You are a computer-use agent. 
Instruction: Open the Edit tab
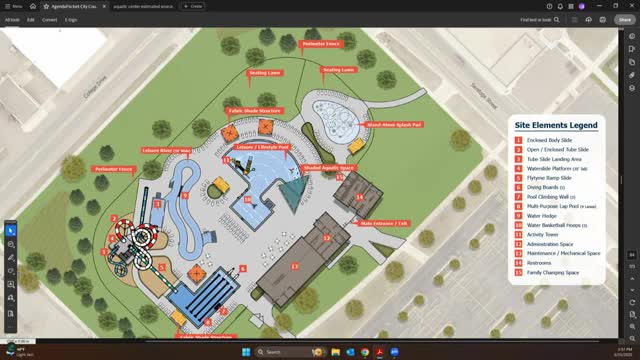click(31, 20)
